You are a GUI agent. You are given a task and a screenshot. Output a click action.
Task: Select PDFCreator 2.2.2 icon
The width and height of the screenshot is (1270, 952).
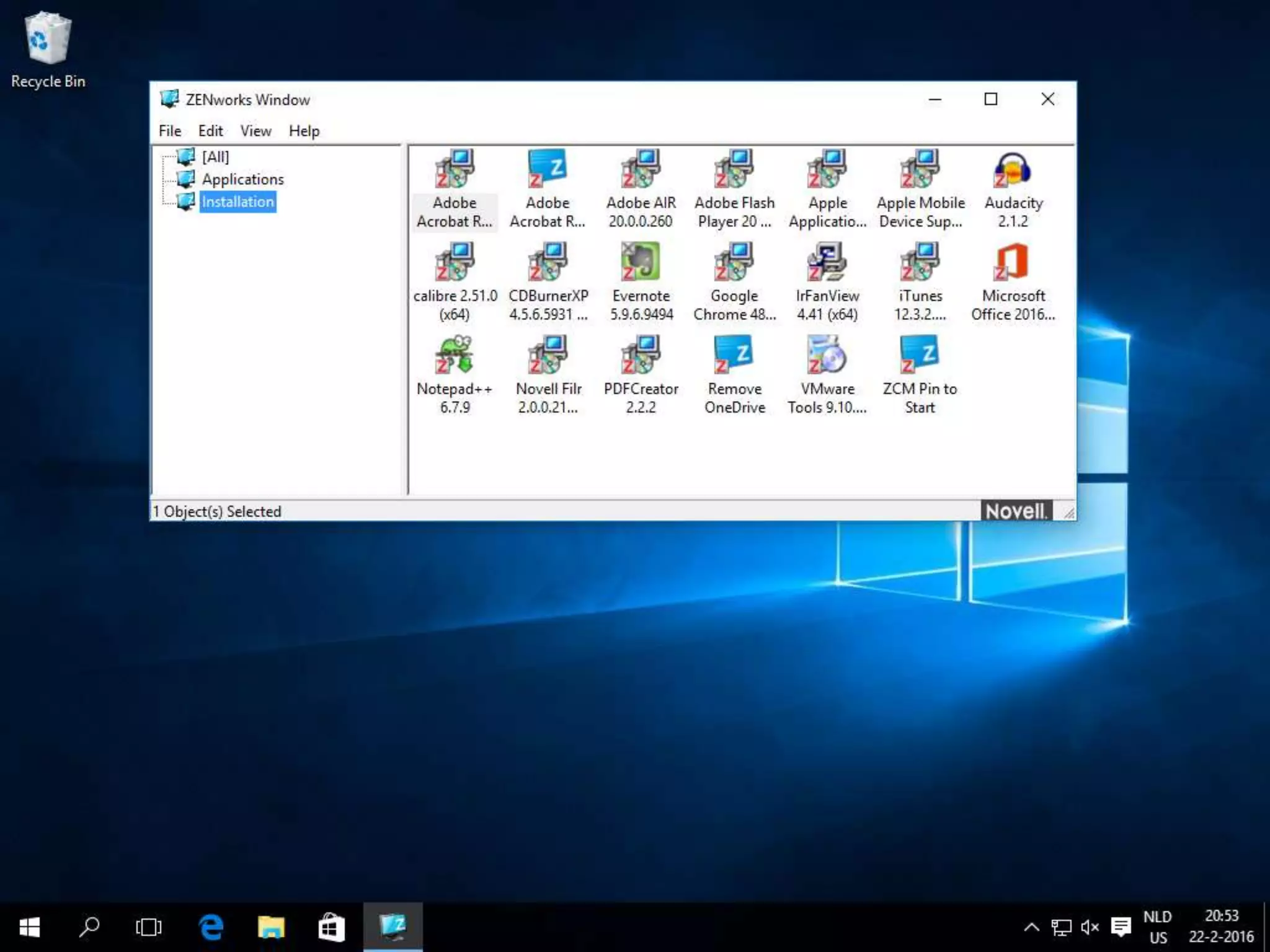641,355
